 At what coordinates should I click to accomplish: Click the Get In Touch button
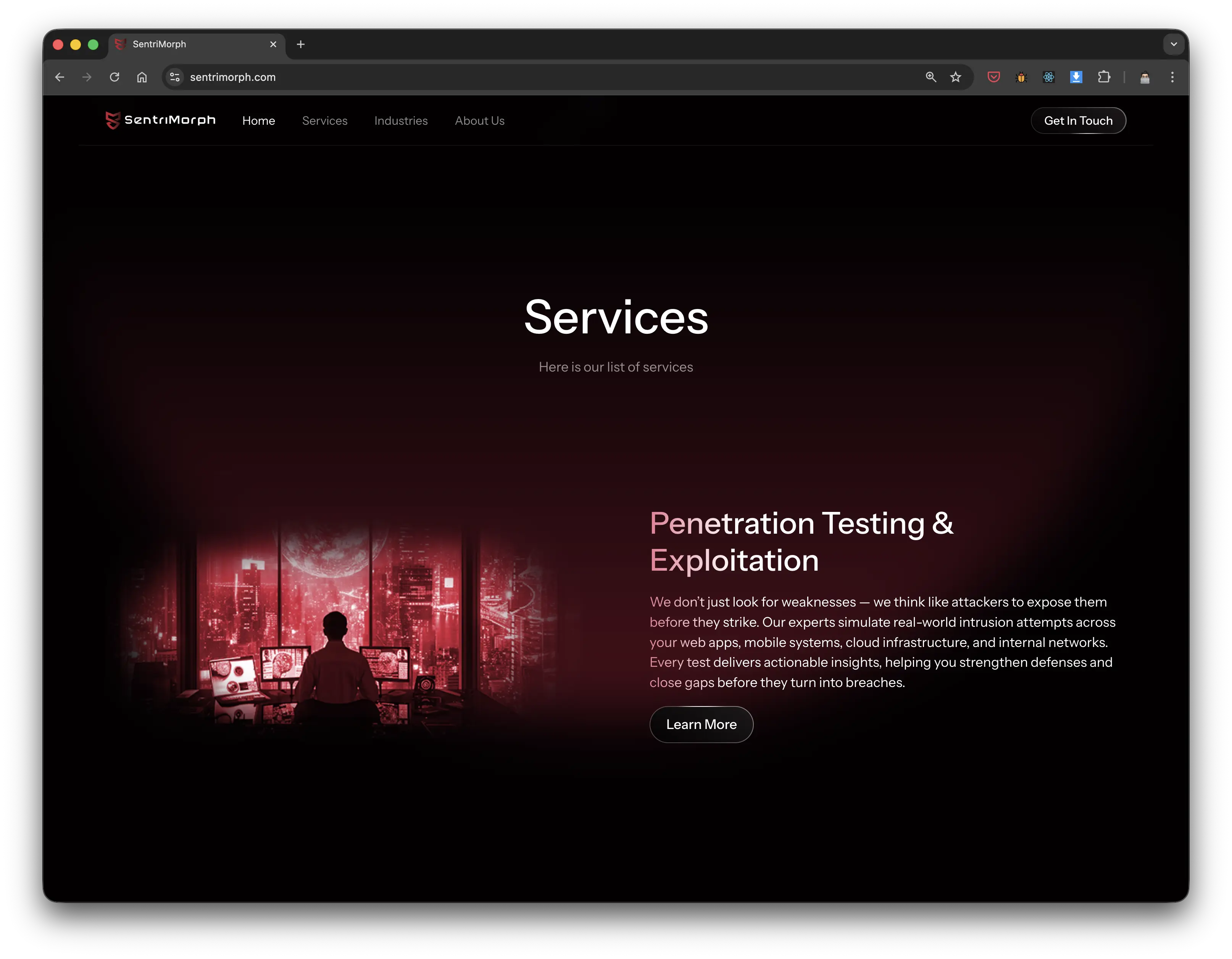1079,121
